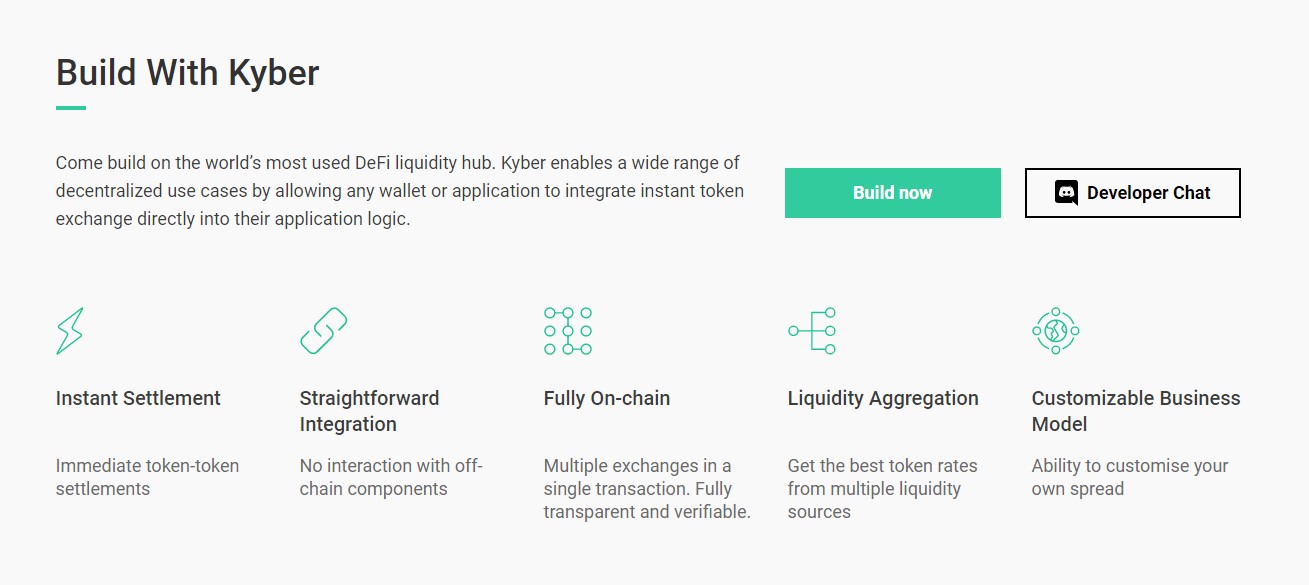Image resolution: width=1309 pixels, height=585 pixels.
Task: Click the 'Get the best token rates' description
Action: [x=883, y=489]
